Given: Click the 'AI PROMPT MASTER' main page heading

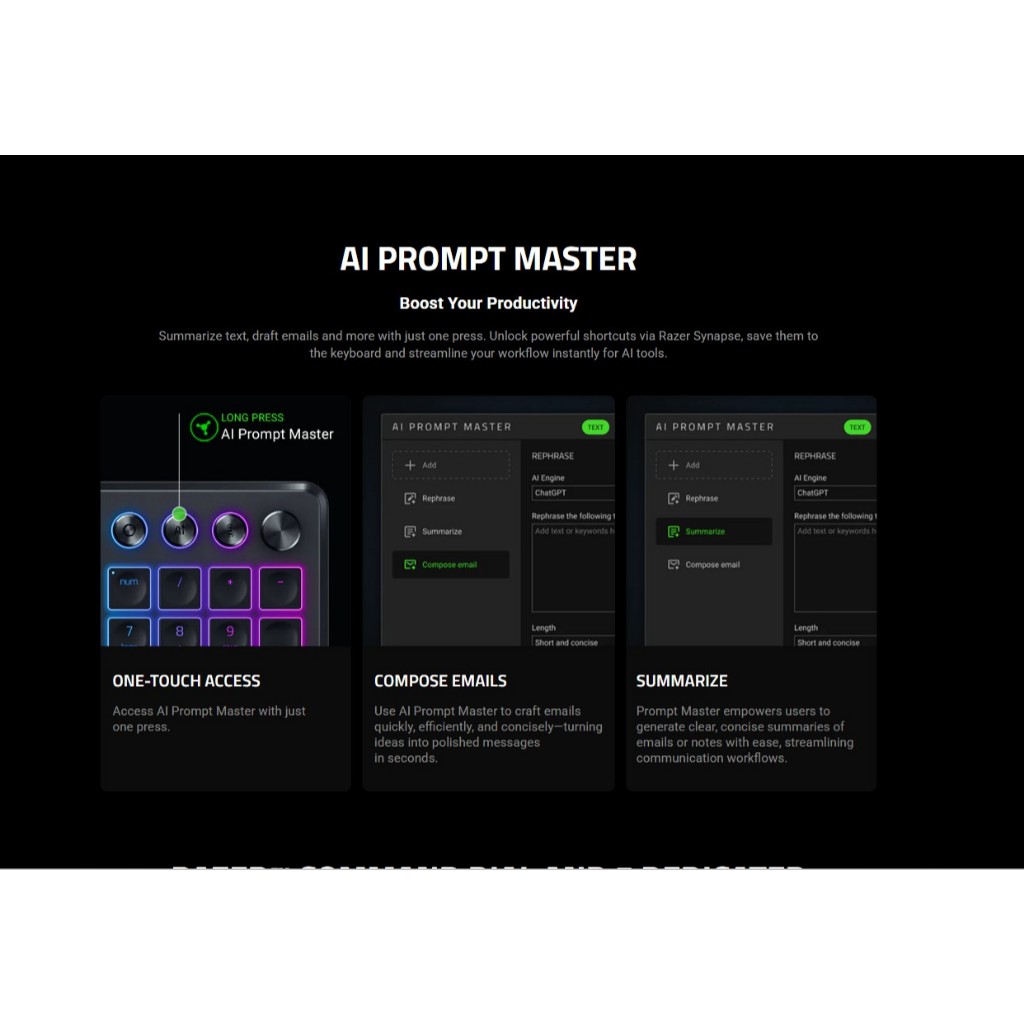Looking at the screenshot, I should pos(488,259).
